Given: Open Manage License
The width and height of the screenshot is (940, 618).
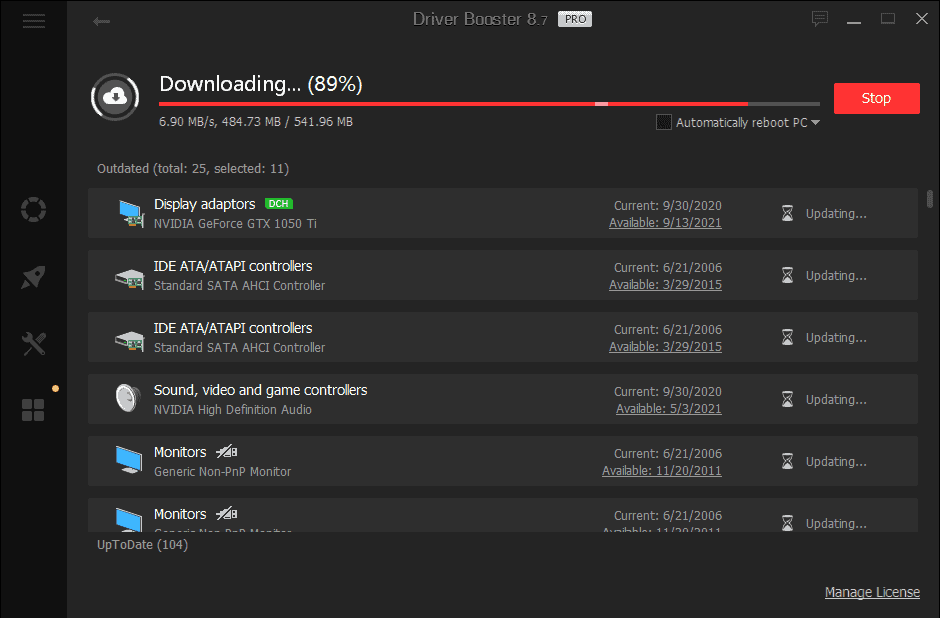Looking at the screenshot, I should (872, 592).
